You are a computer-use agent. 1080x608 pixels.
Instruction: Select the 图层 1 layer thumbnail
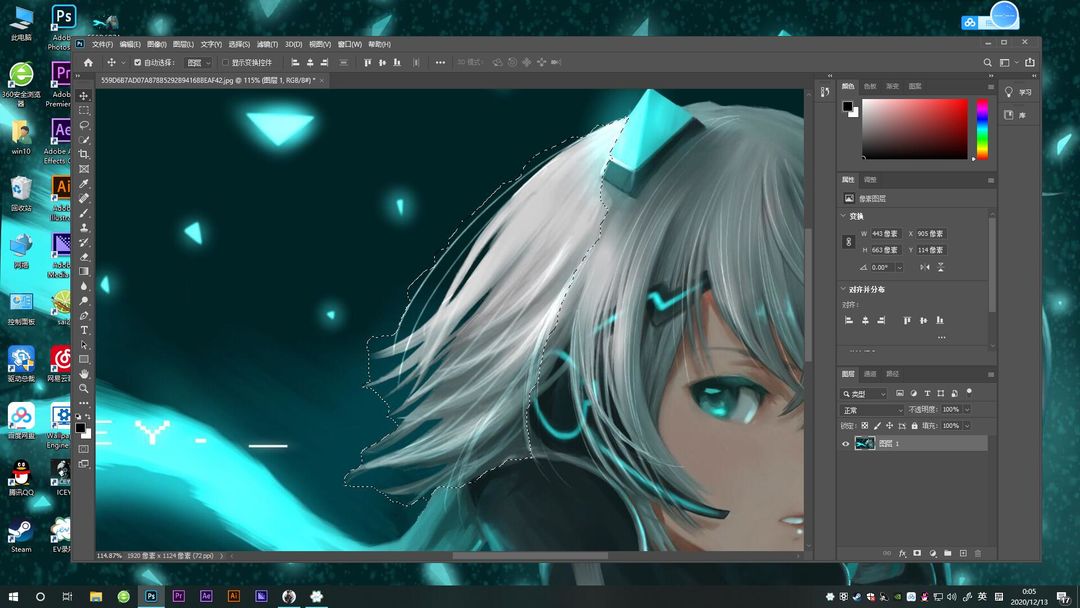[x=864, y=444]
